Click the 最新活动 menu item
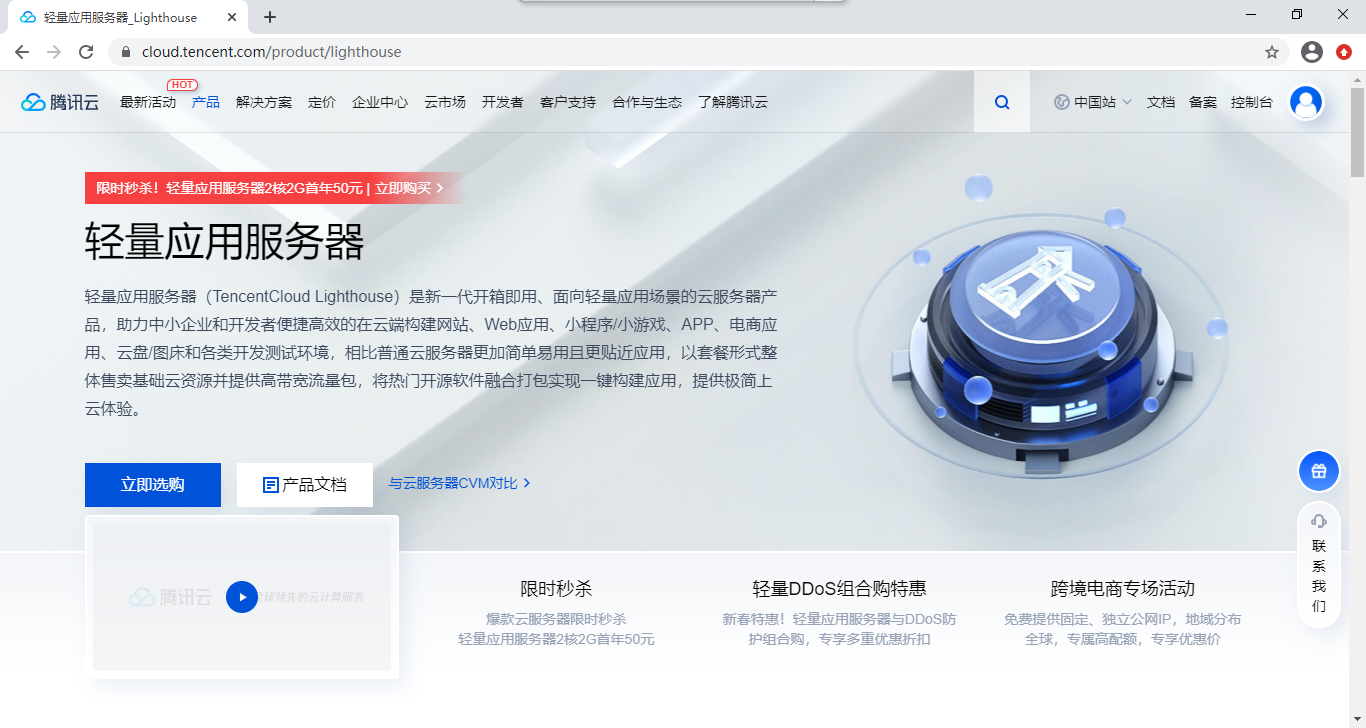The image size is (1366, 728). 147,101
